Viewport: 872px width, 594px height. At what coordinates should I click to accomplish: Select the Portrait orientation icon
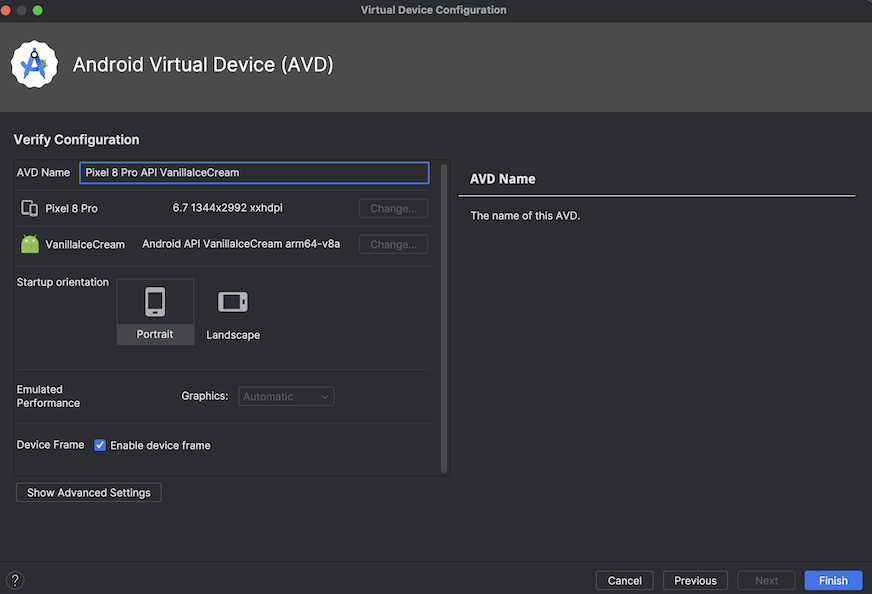(155, 301)
